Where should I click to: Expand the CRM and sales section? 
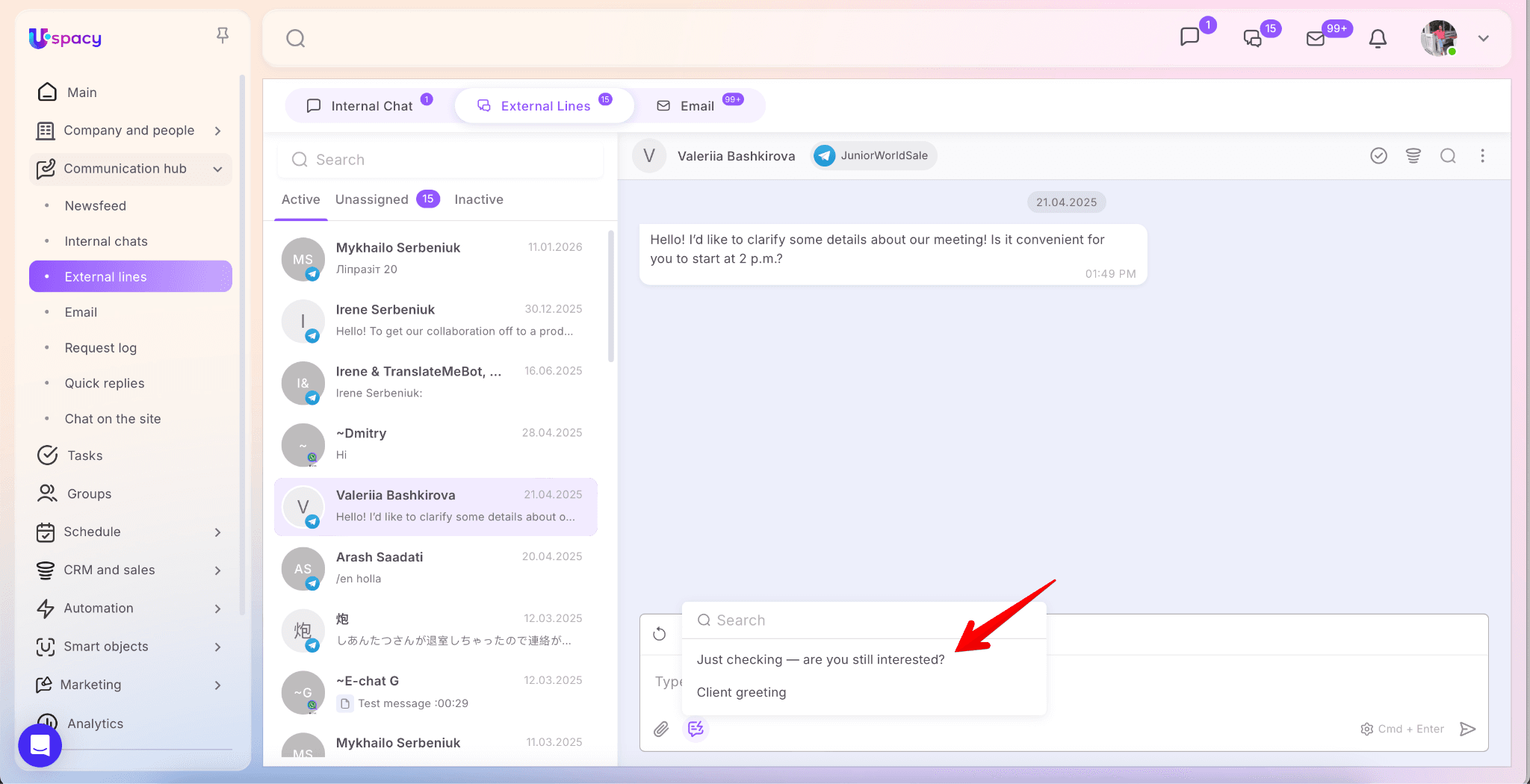click(217, 570)
